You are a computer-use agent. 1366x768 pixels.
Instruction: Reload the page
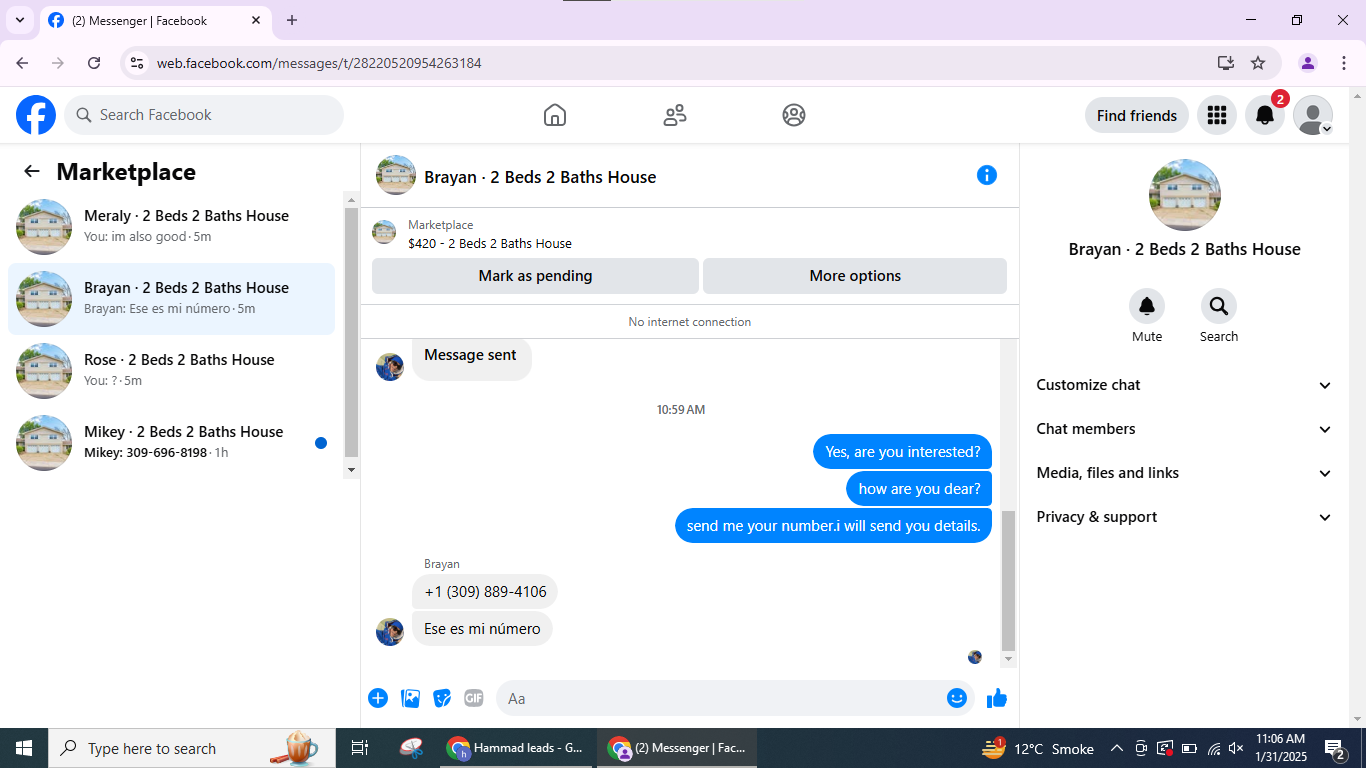(94, 63)
